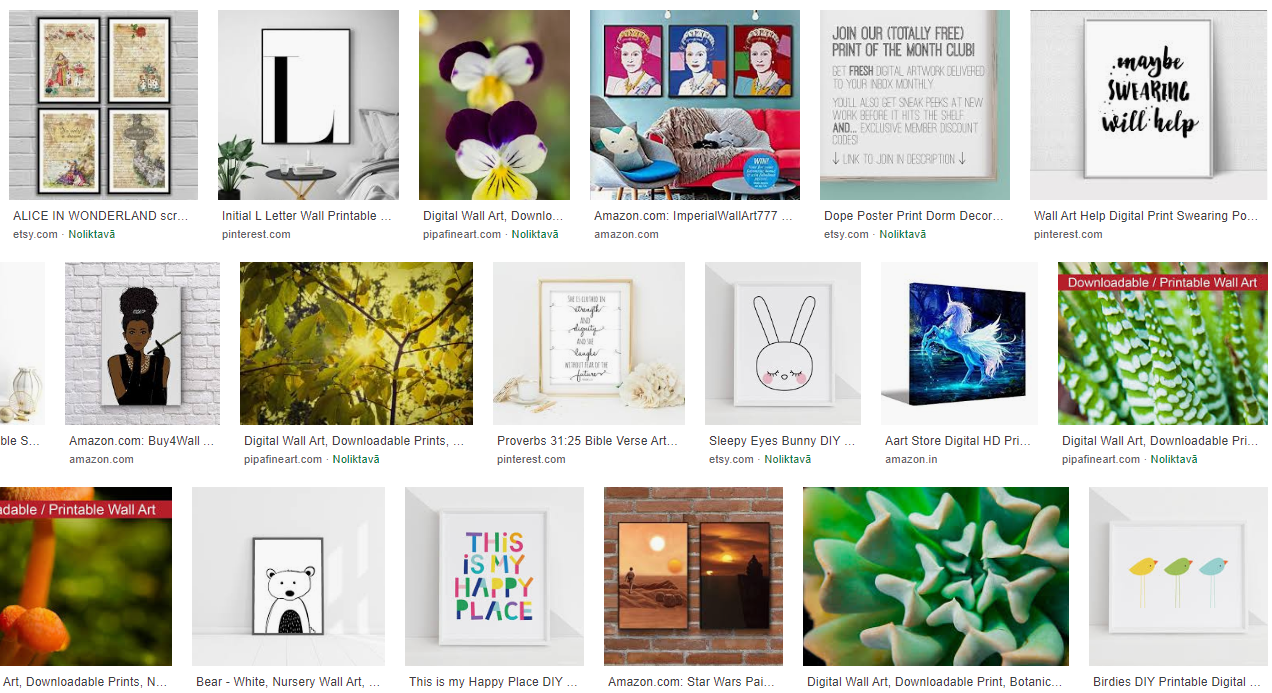The height and width of the screenshot is (693, 1272).
Task: Select the purple pansy flower photo
Action: (x=494, y=105)
